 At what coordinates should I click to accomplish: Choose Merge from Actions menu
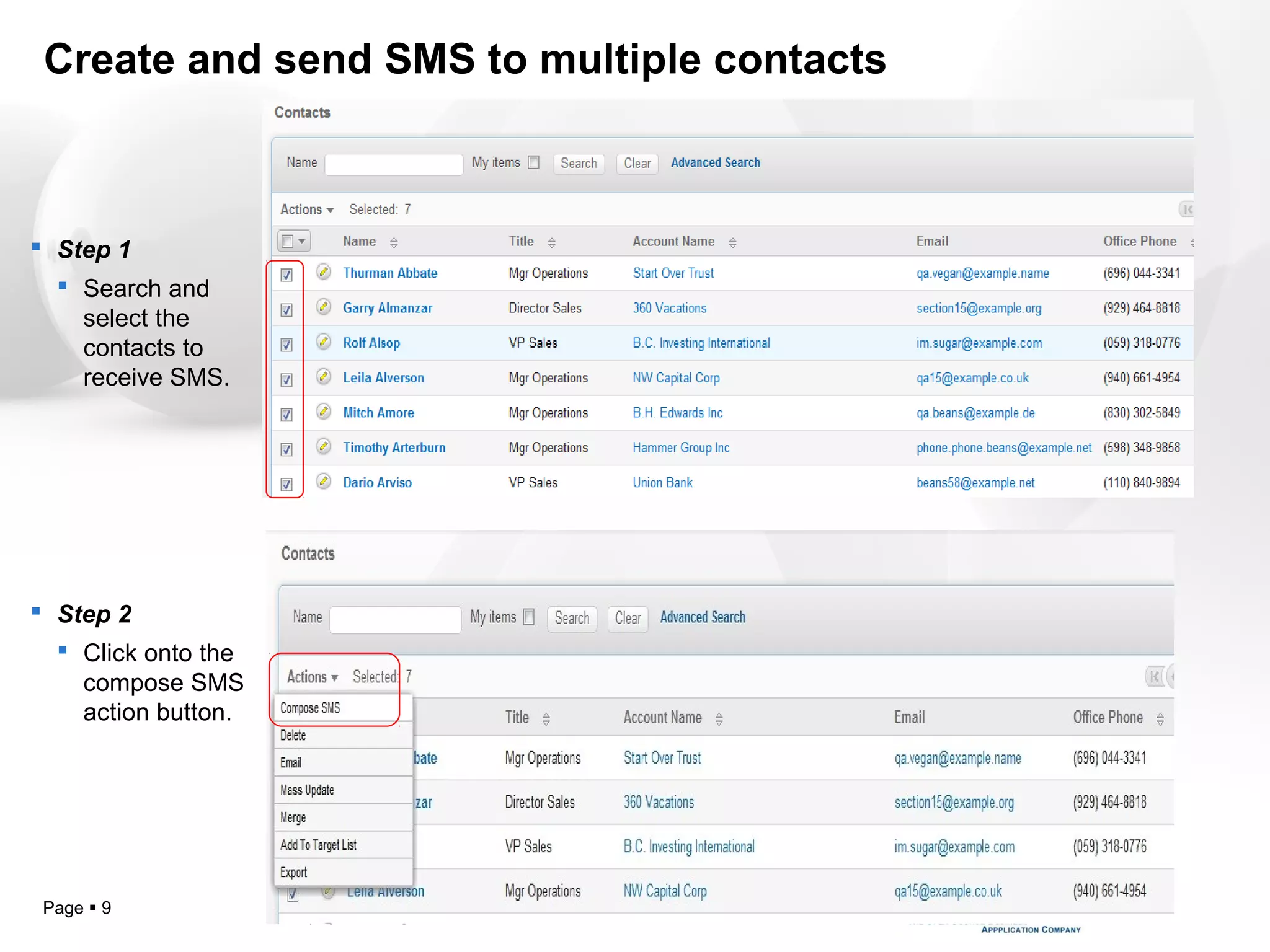click(344, 818)
